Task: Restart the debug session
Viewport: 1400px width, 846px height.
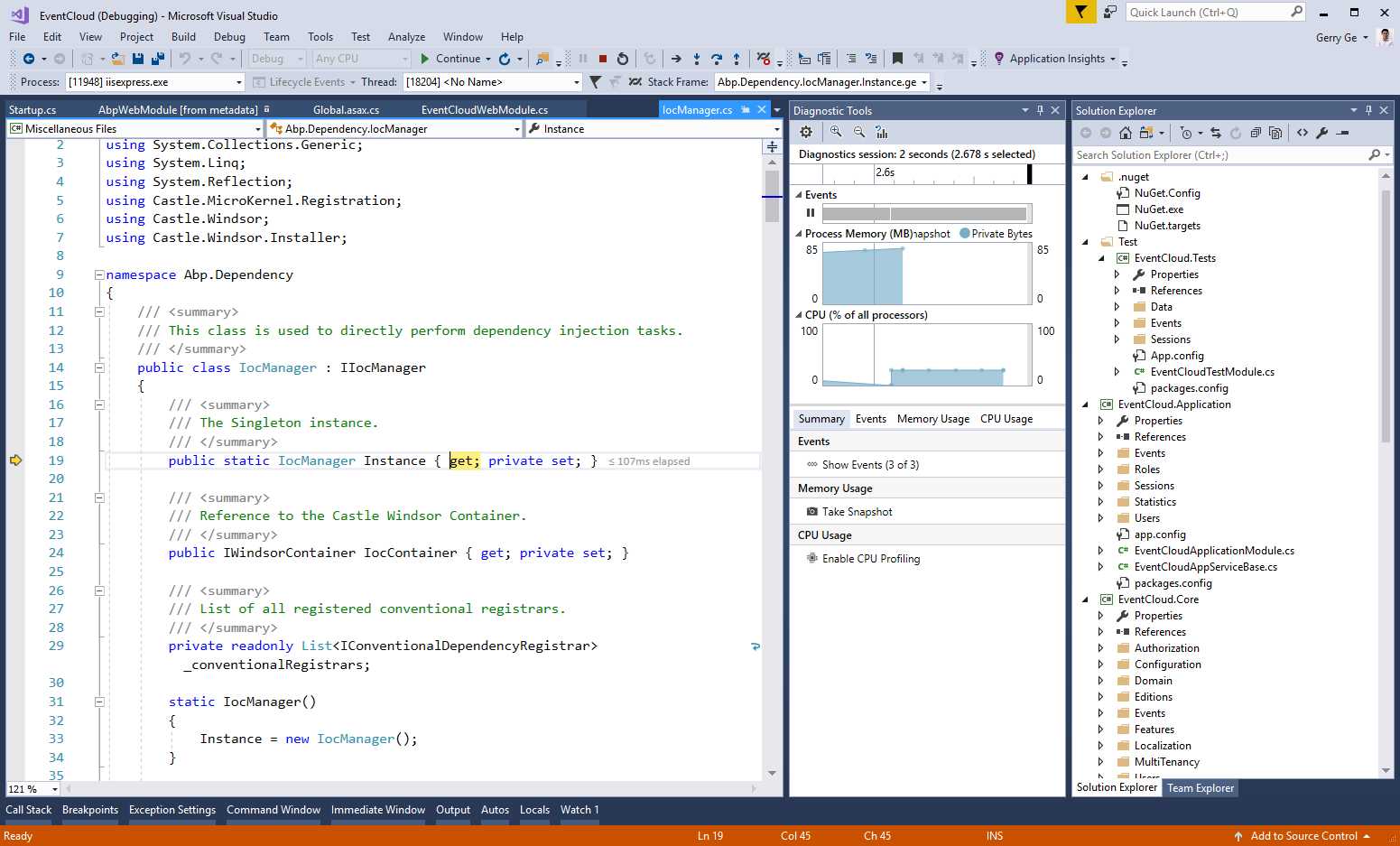Action: tap(623, 59)
